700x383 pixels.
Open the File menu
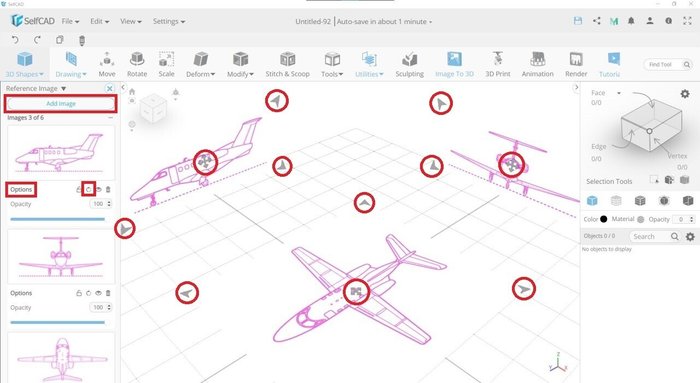tap(70, 21)
